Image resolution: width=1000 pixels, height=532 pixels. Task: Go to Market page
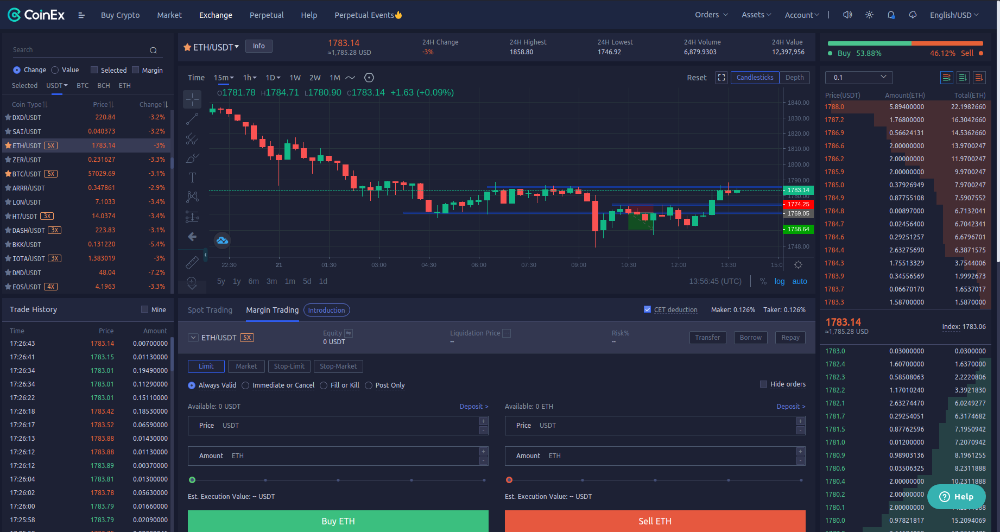[x=169, y=15]
